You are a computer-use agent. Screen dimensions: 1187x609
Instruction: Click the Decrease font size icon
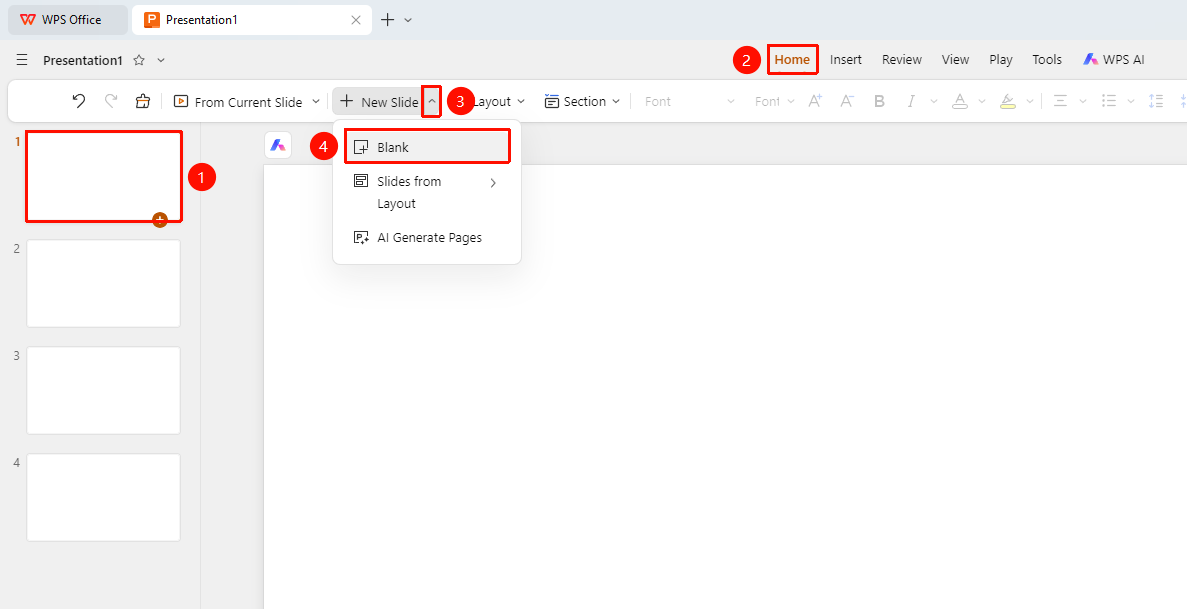click(x=847, y=102)
